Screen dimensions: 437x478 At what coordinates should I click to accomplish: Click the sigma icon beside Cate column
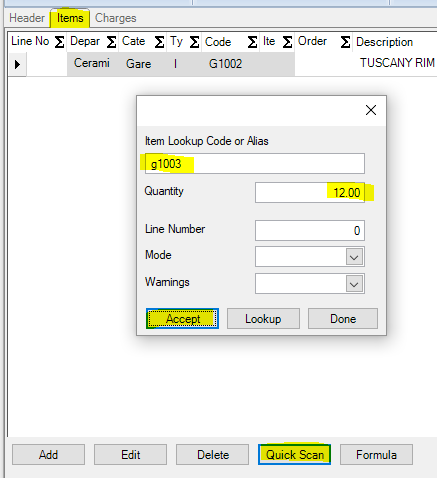159,42
